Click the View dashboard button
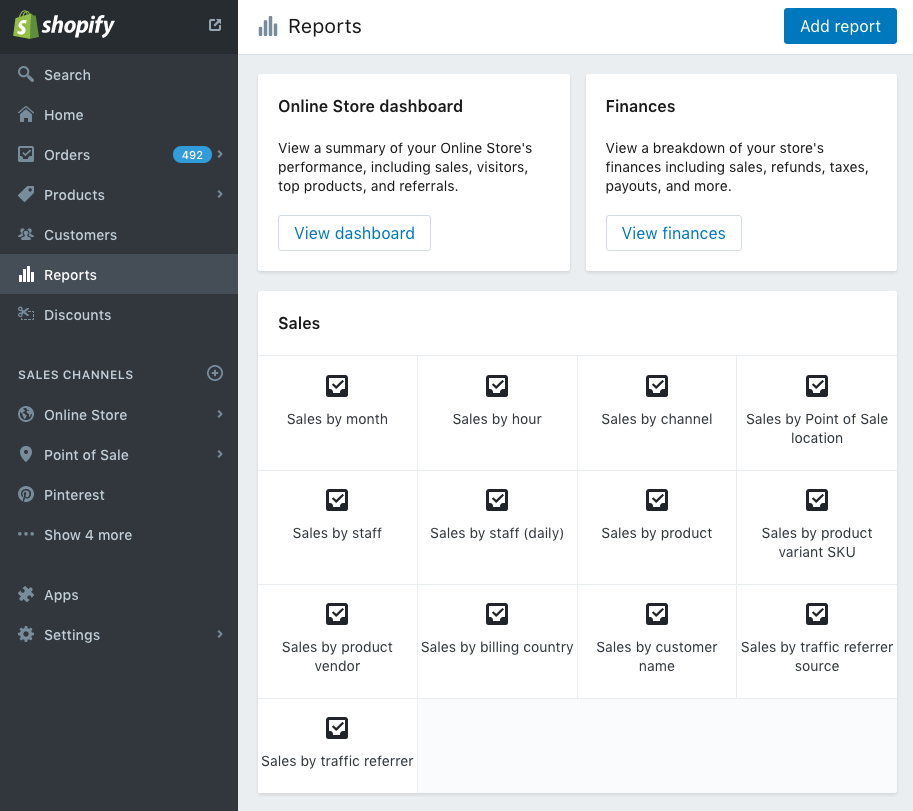913x811 pixels. tap(354, 233)
